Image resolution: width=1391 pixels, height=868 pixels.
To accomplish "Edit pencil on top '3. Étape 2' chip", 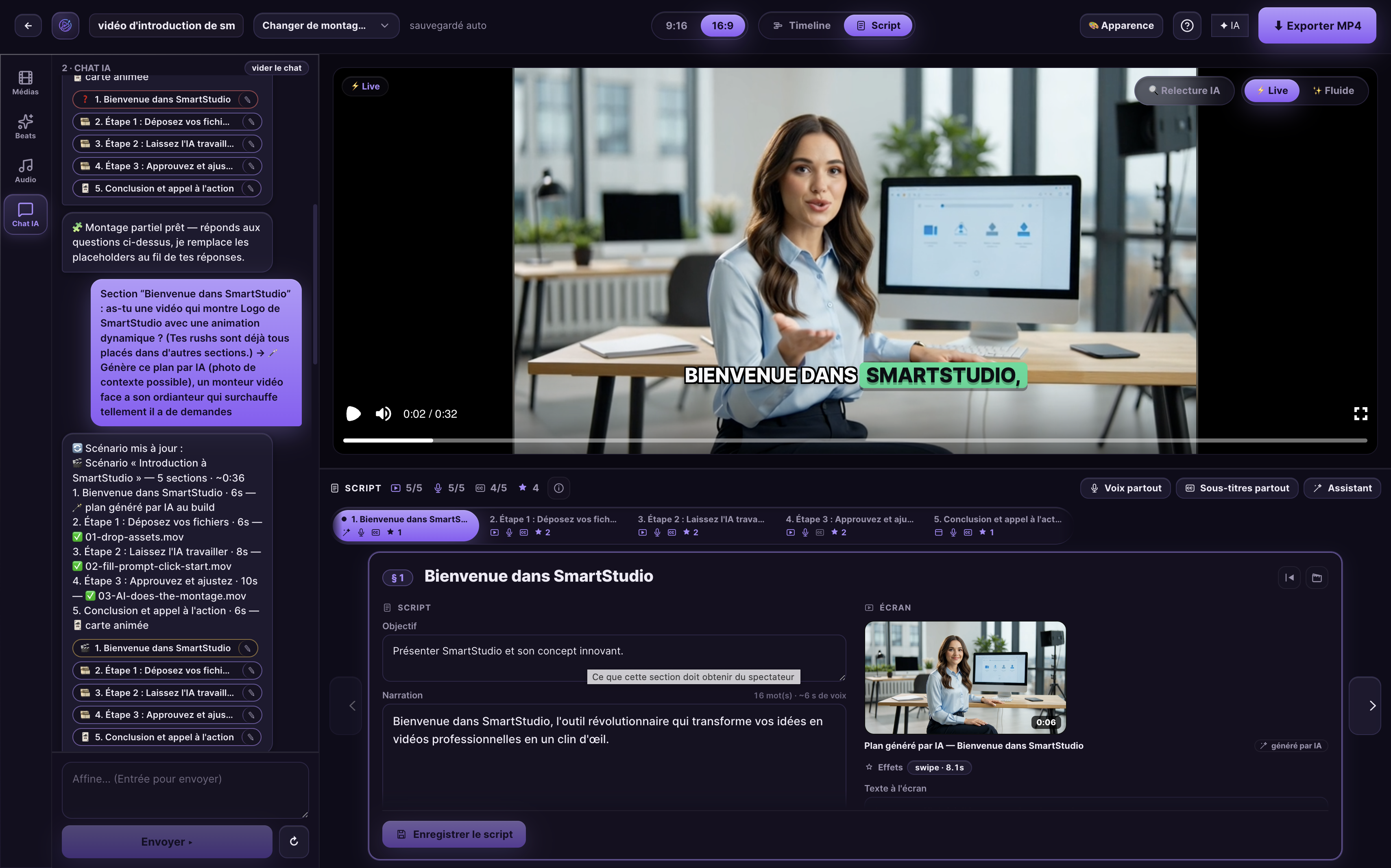I will click(x=251, y=144).
